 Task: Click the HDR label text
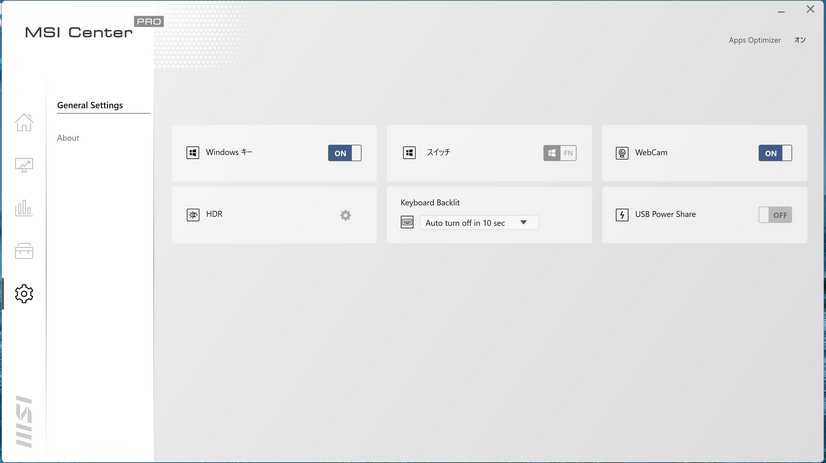pyautogui.click(x=214, y=214)
